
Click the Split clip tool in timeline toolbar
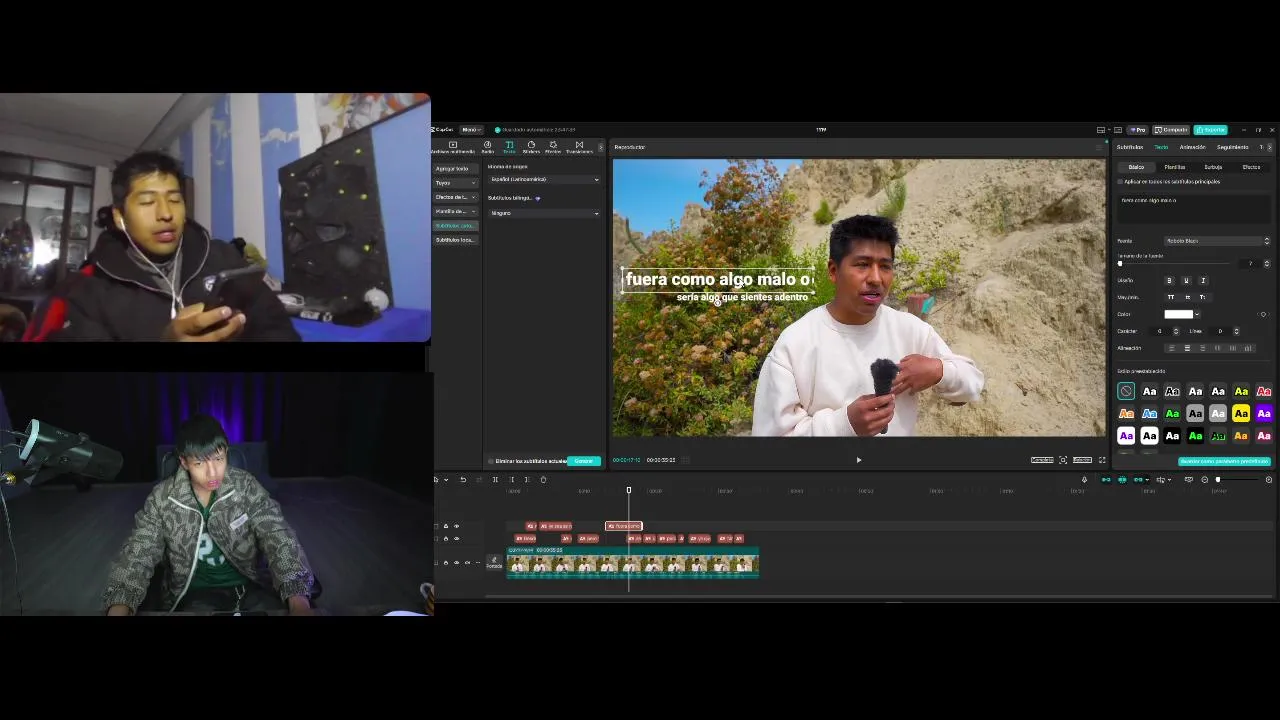(x=495, y=480)
